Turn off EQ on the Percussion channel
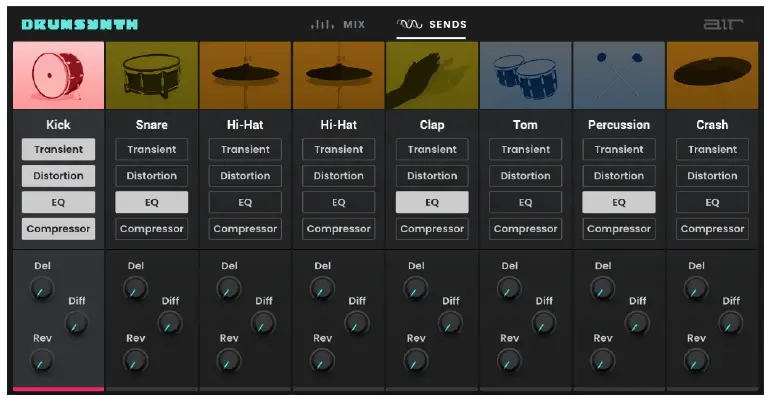Viewport: 770px width, 403px height. coord(619,202)
